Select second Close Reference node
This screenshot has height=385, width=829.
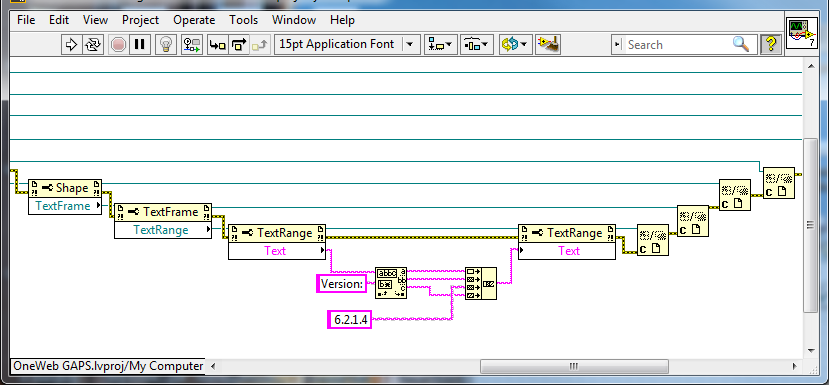(693, 221)
